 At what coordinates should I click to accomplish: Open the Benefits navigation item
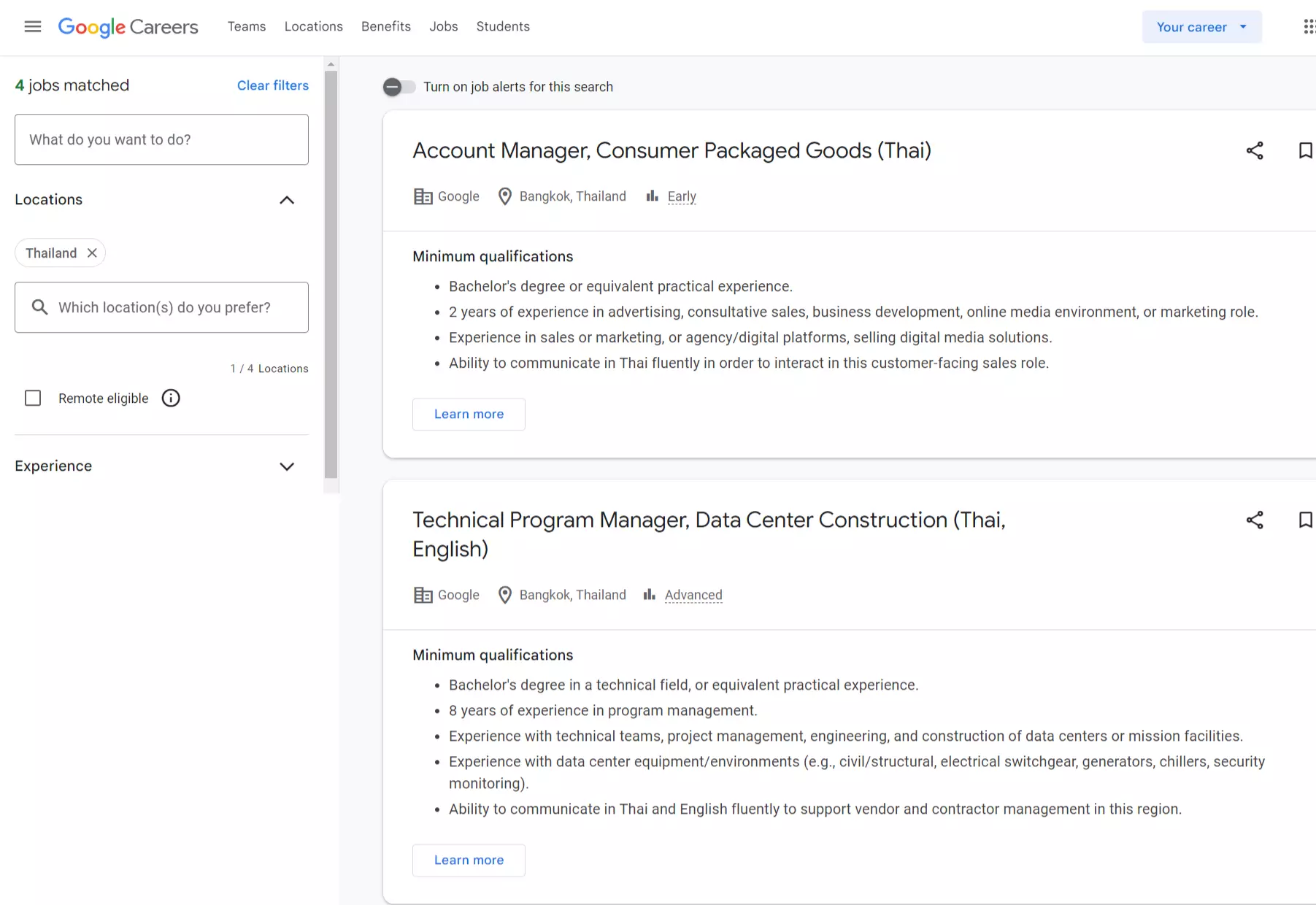386,27
